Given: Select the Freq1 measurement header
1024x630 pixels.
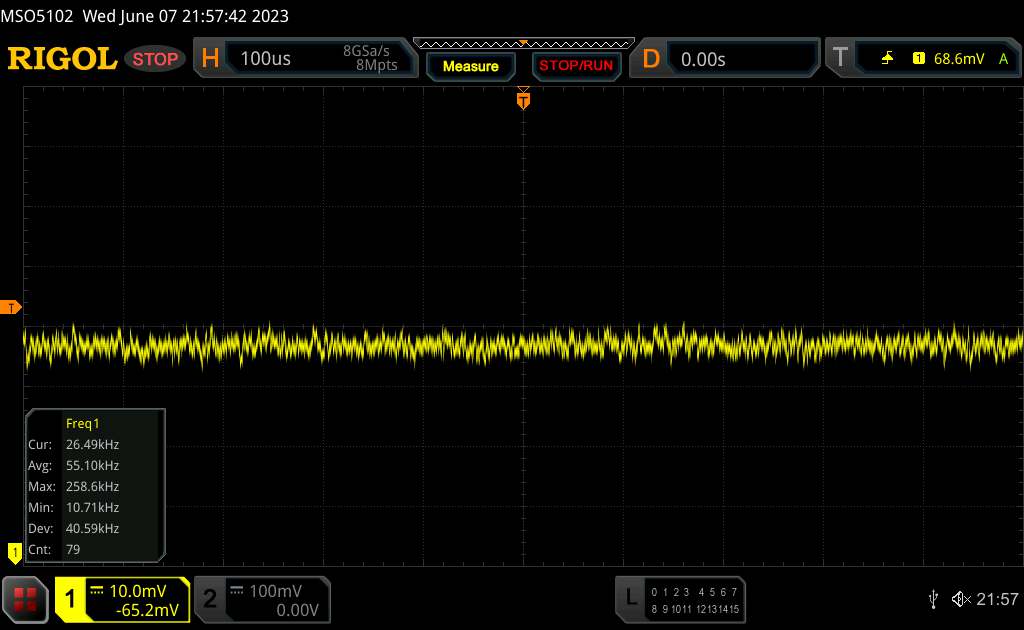Looking at the screenshot, I should click(x=82, y=424).
